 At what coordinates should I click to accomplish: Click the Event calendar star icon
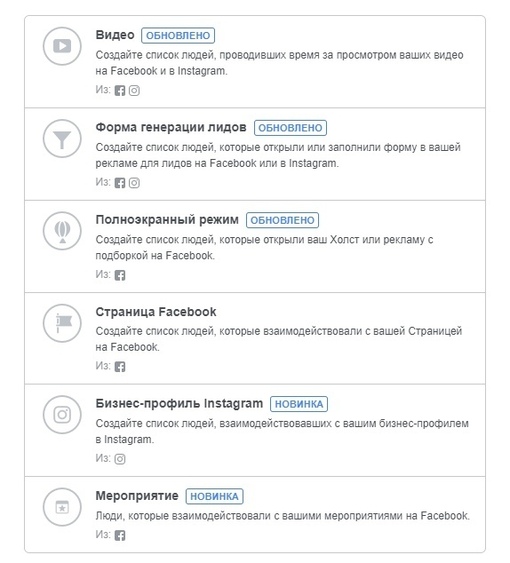(x=62, y=507)
